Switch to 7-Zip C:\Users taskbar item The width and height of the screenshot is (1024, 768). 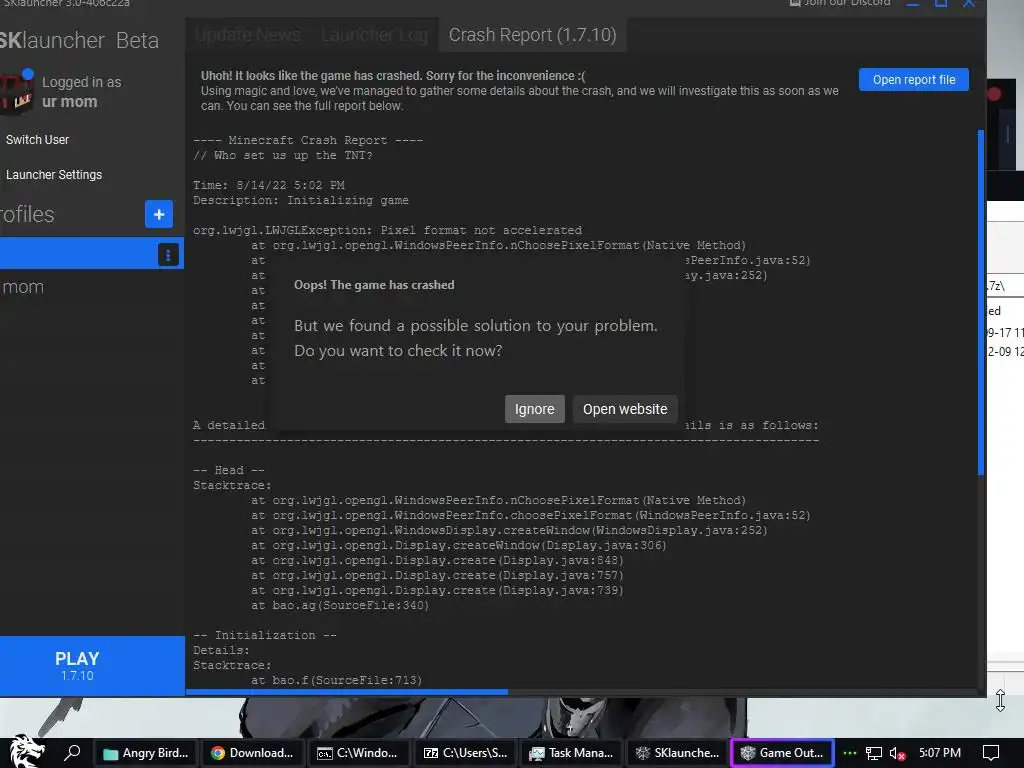coord(465,753)
